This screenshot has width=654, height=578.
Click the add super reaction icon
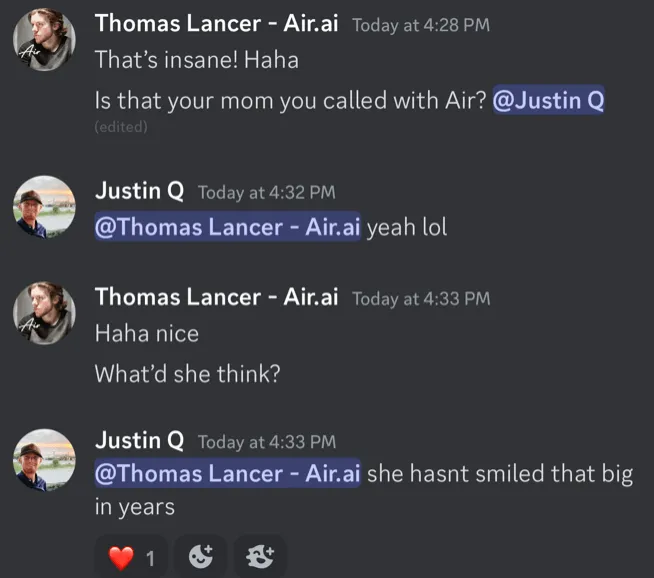259,556
